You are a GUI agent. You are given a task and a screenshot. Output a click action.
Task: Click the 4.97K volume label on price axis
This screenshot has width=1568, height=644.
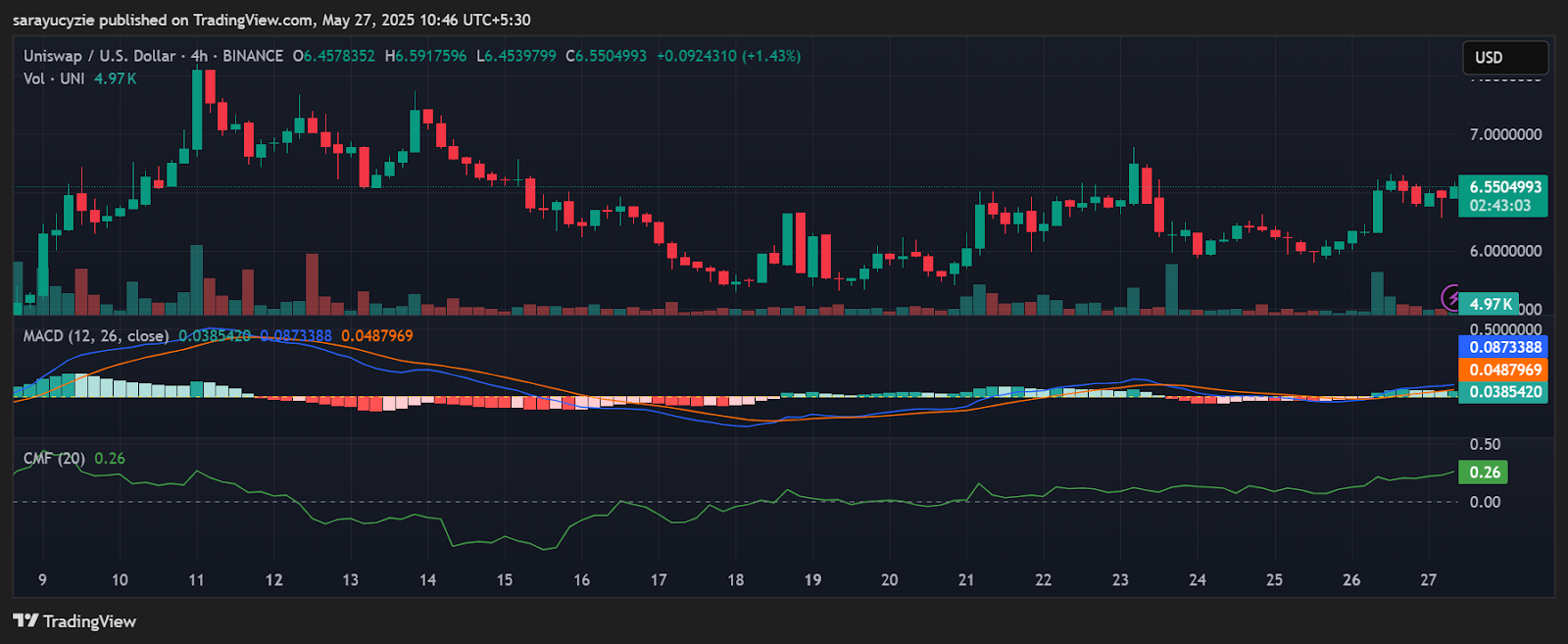click(x=1491, y=304)
